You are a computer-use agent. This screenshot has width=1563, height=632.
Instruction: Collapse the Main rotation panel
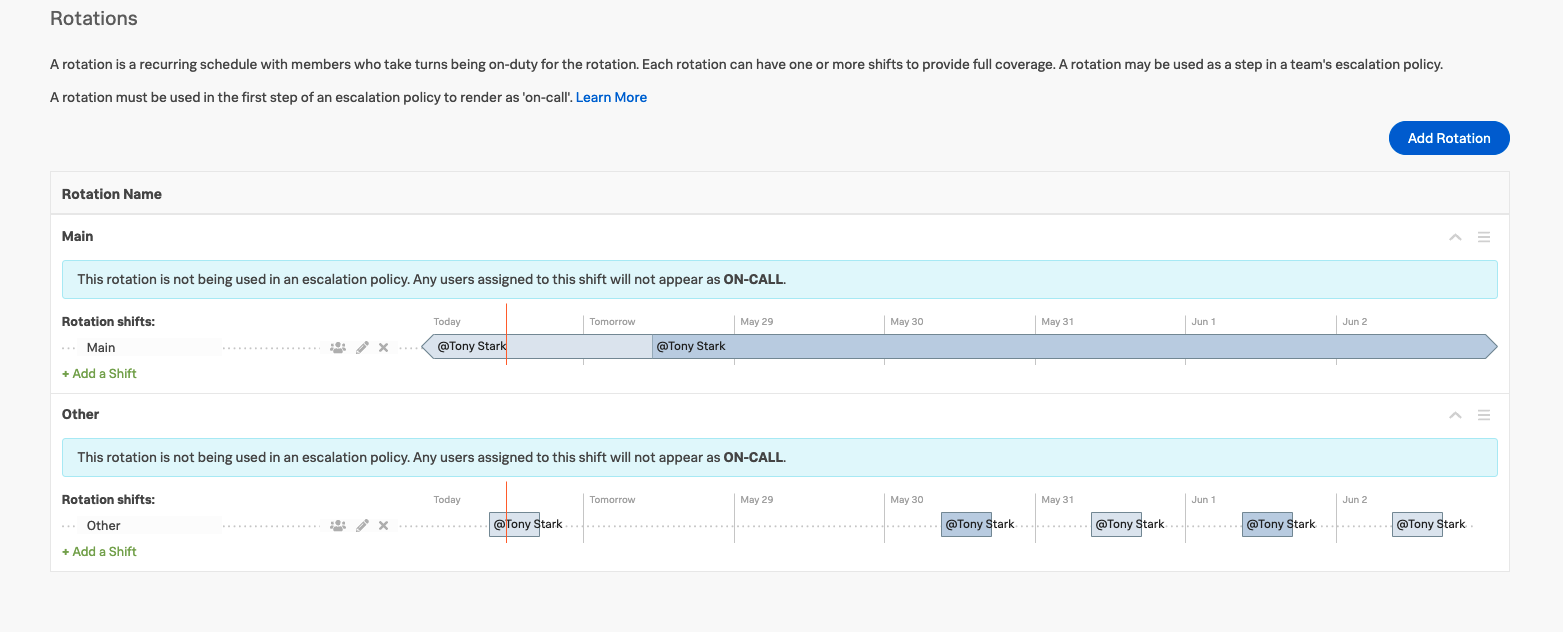(1455, 237)
